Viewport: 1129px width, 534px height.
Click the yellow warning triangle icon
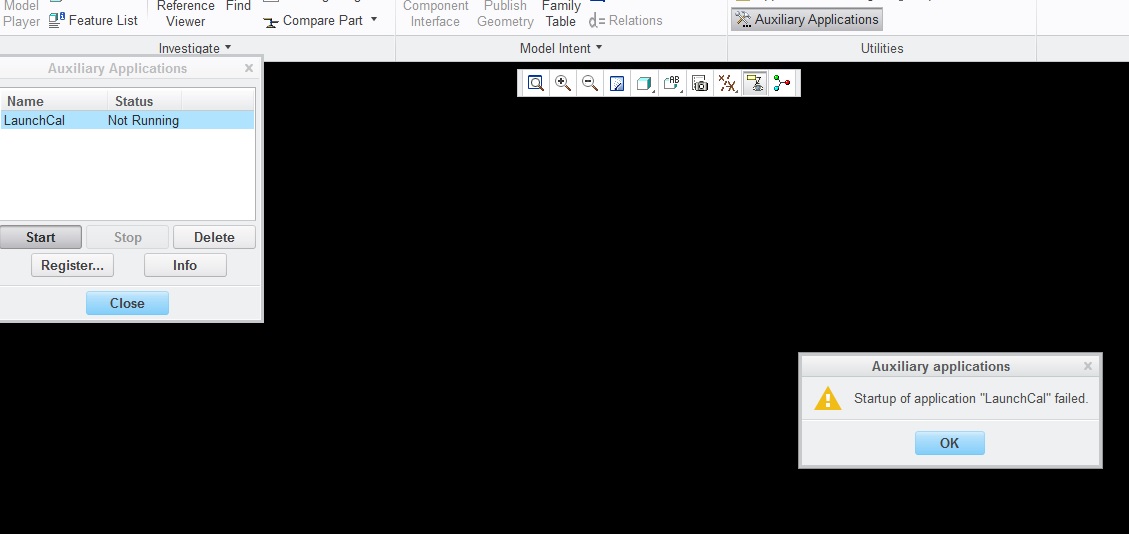click(828, 398)
